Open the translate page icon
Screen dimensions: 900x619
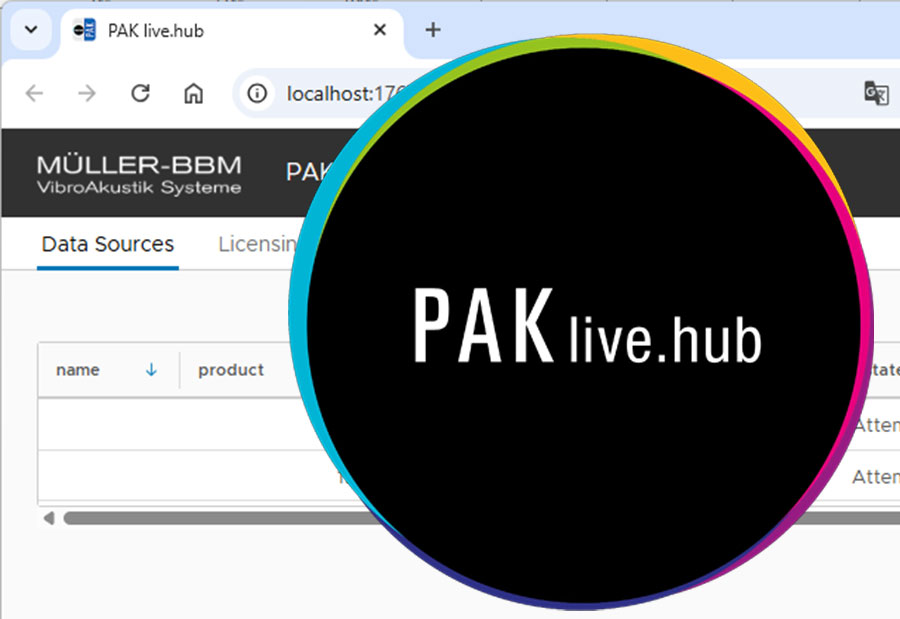tap(876, 94)
